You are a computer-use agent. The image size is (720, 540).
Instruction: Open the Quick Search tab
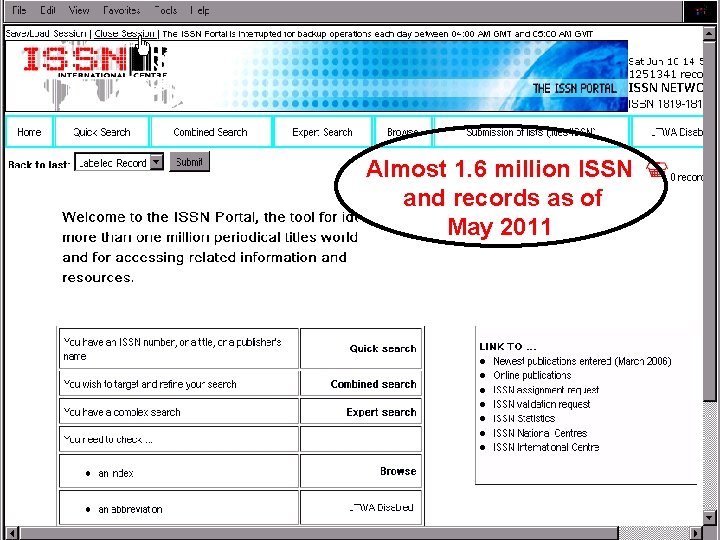pos(102,132)
